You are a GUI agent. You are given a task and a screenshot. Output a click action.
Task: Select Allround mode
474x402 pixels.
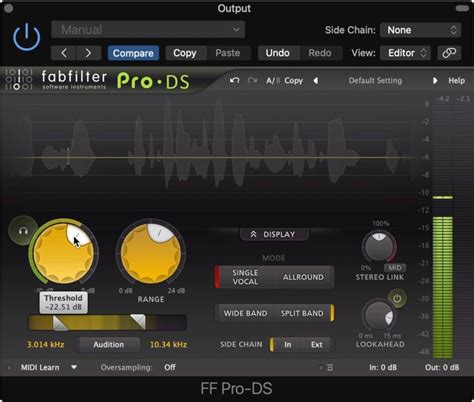coord(303,277)
